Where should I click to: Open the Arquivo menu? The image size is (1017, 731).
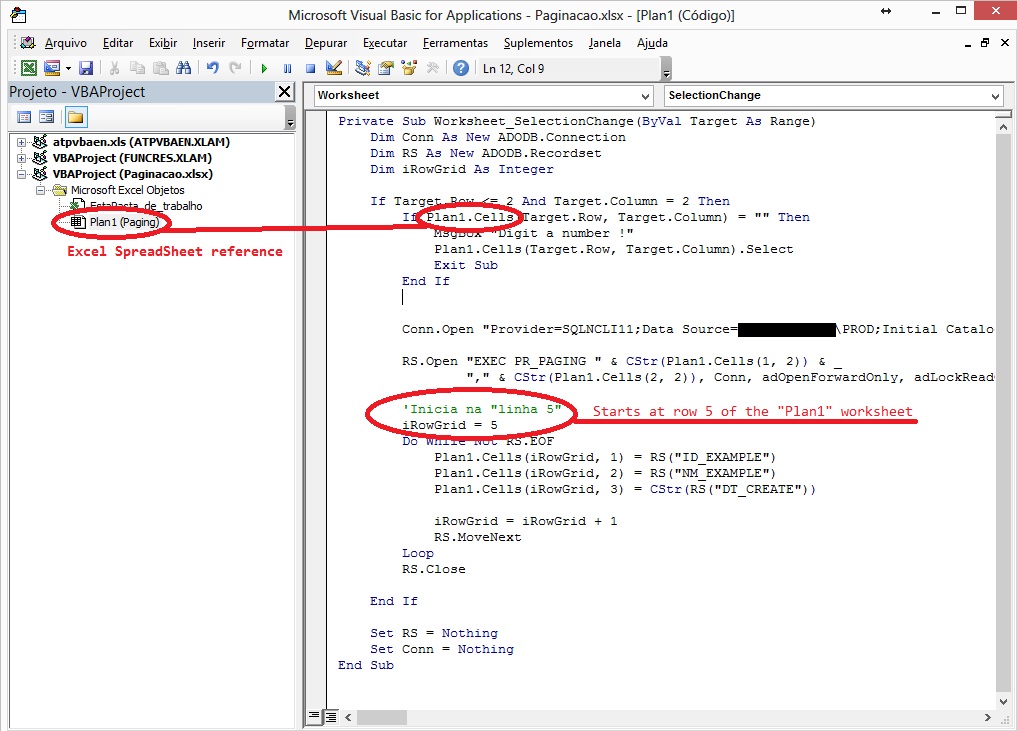(x=66, y=43)
